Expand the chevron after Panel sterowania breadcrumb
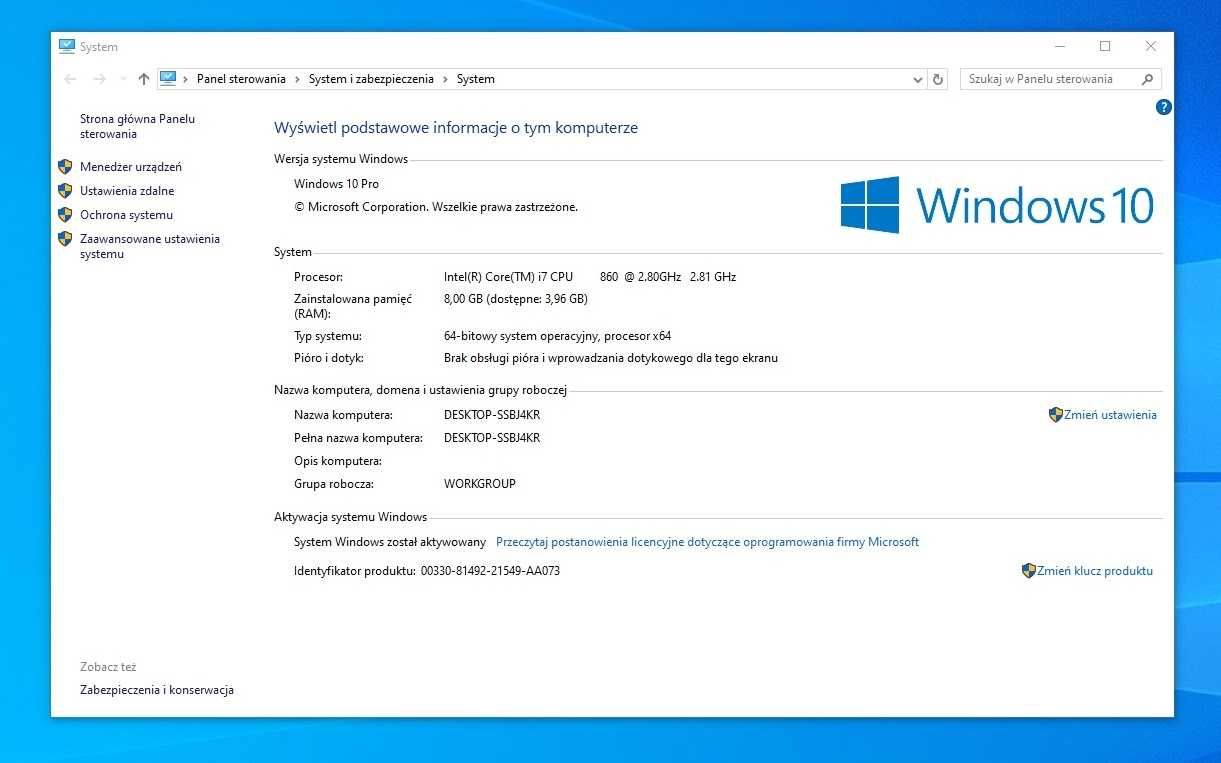 (x=297, y=79)
